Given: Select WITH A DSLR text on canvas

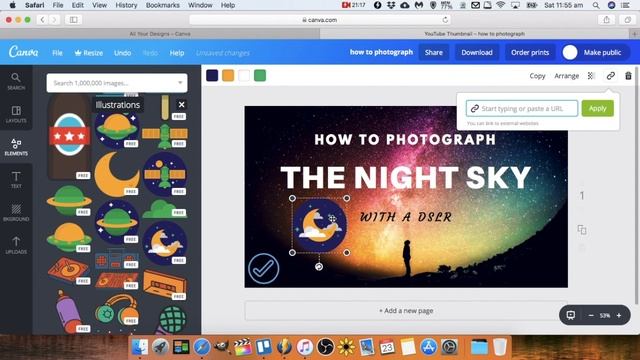Looking at the screenshot, I should [x=406, y=216].
